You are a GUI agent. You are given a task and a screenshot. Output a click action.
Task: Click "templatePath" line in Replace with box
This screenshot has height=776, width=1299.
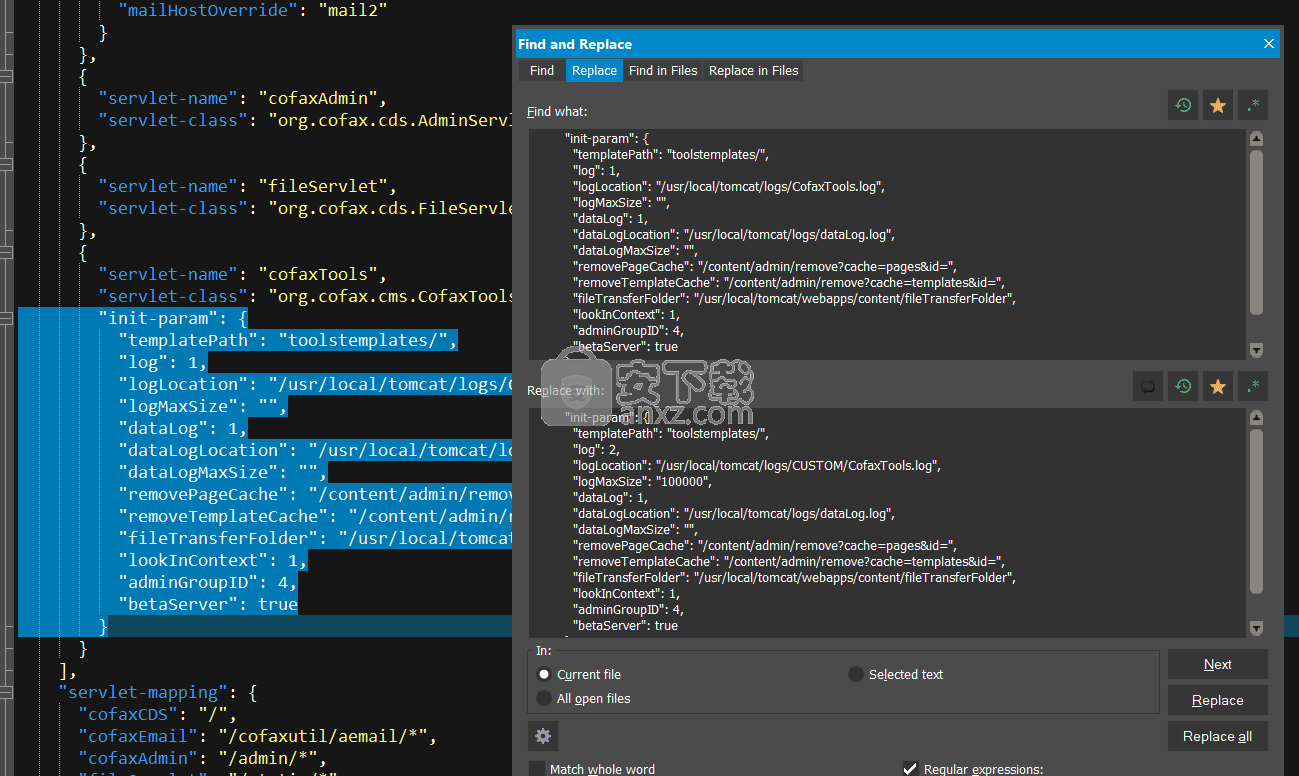pyautogui.click(x=670, y=434)
